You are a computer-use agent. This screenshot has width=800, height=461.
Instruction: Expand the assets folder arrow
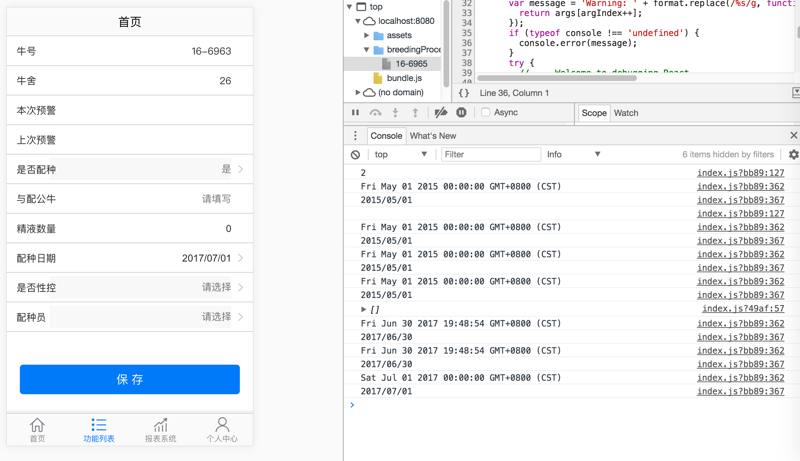(366, 35)
